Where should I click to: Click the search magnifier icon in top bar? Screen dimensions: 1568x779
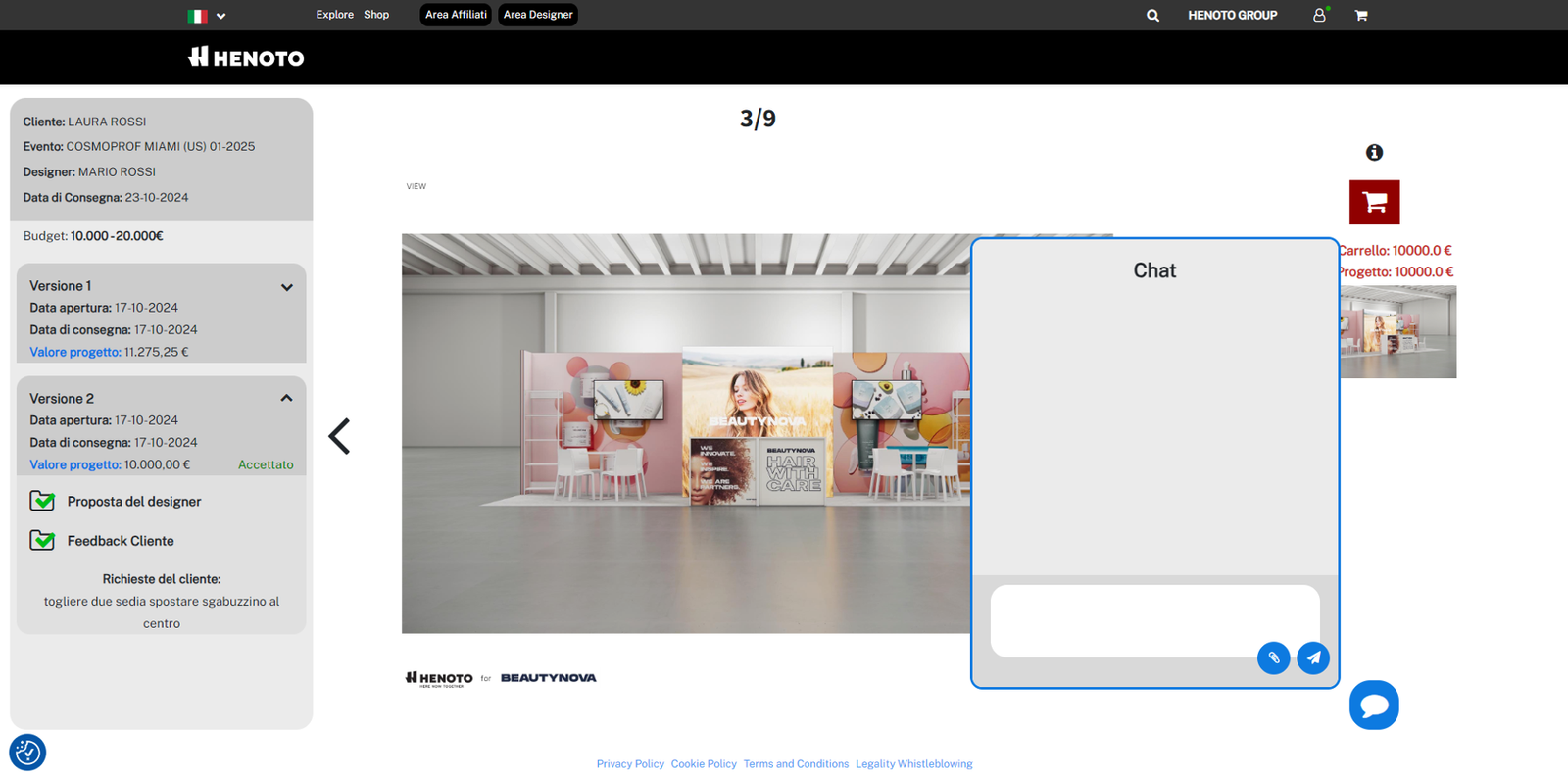[x=1152, y=16]
